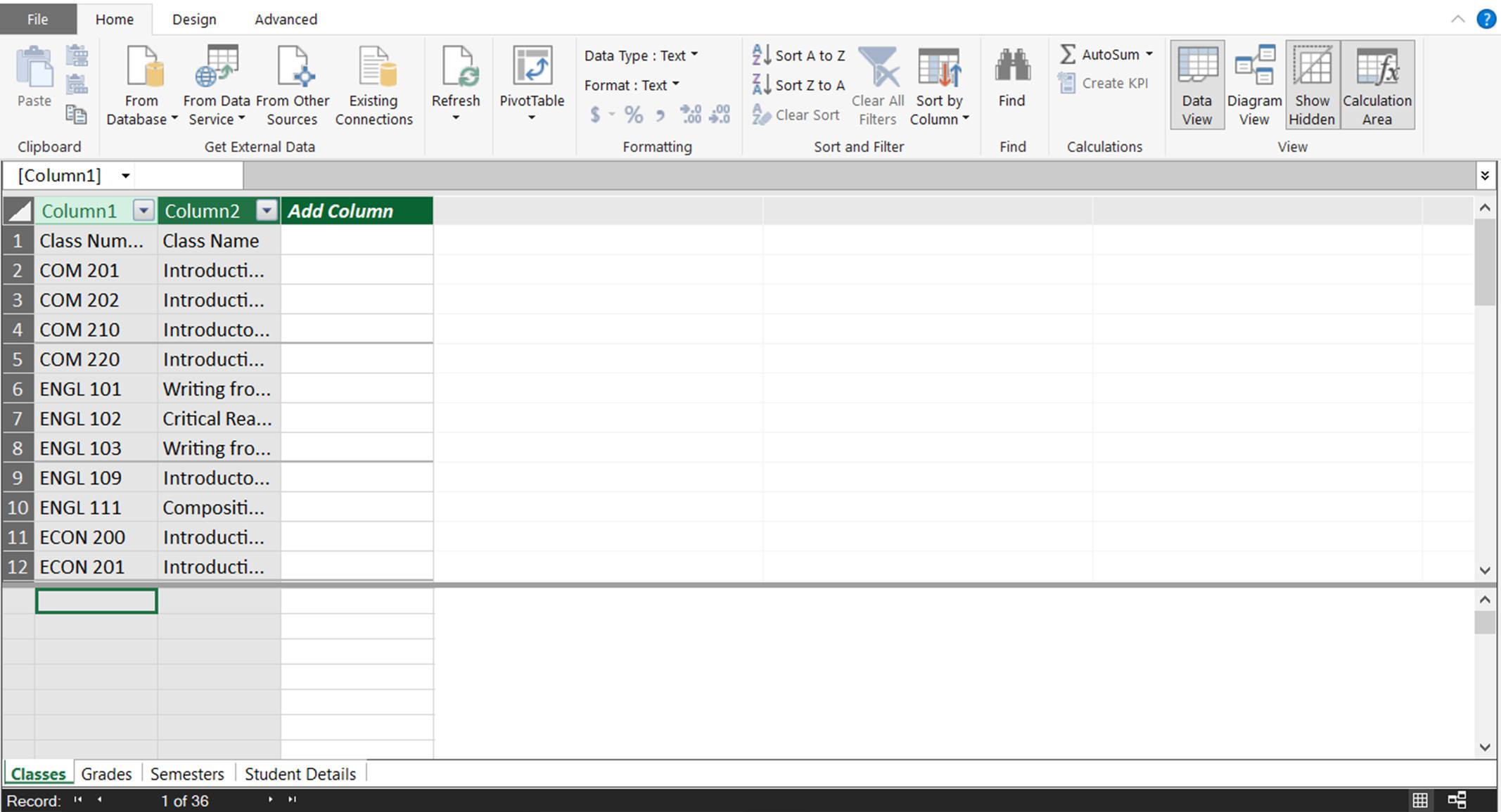Expand the formula bar chevron
This screenshot has height=812, width=1501.
pyautogui.click(x=1485, y=176)
